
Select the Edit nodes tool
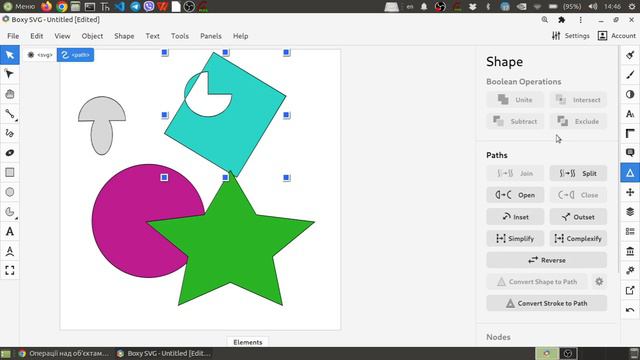10,74
